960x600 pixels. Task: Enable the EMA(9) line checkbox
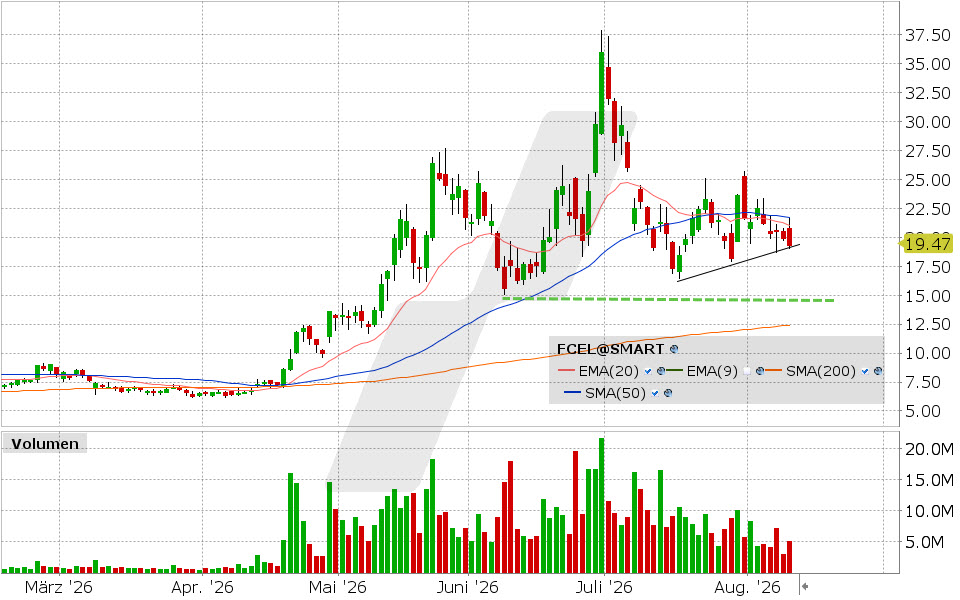747,371
